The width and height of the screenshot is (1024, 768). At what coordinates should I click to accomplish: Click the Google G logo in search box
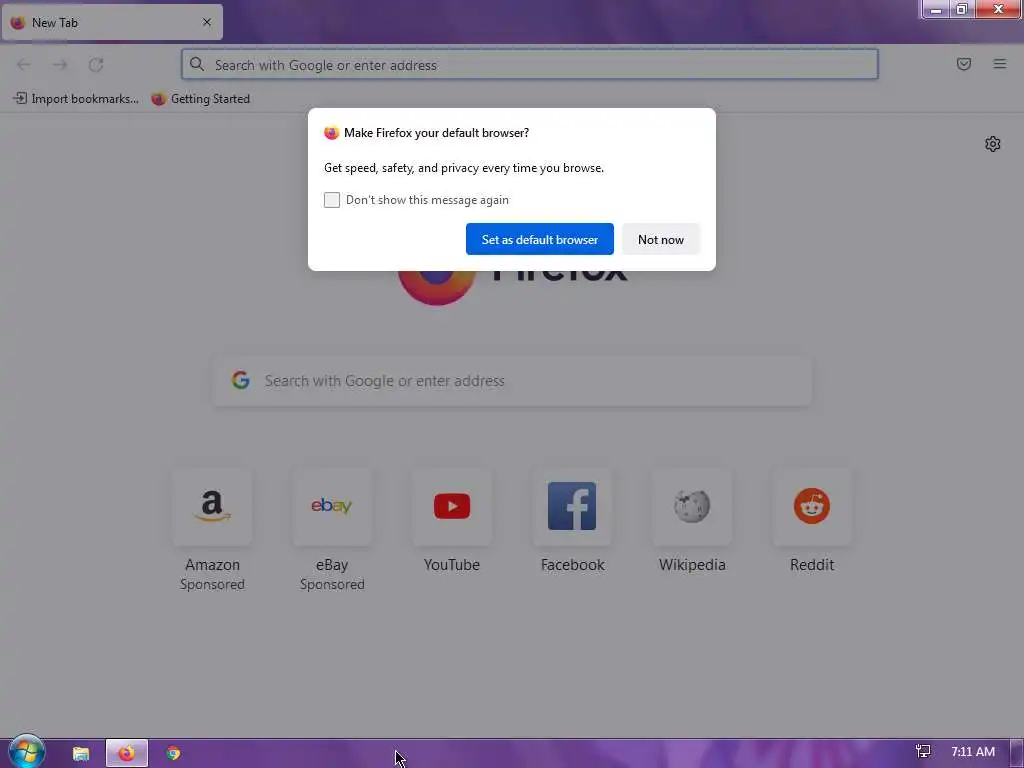coord(241,380)
